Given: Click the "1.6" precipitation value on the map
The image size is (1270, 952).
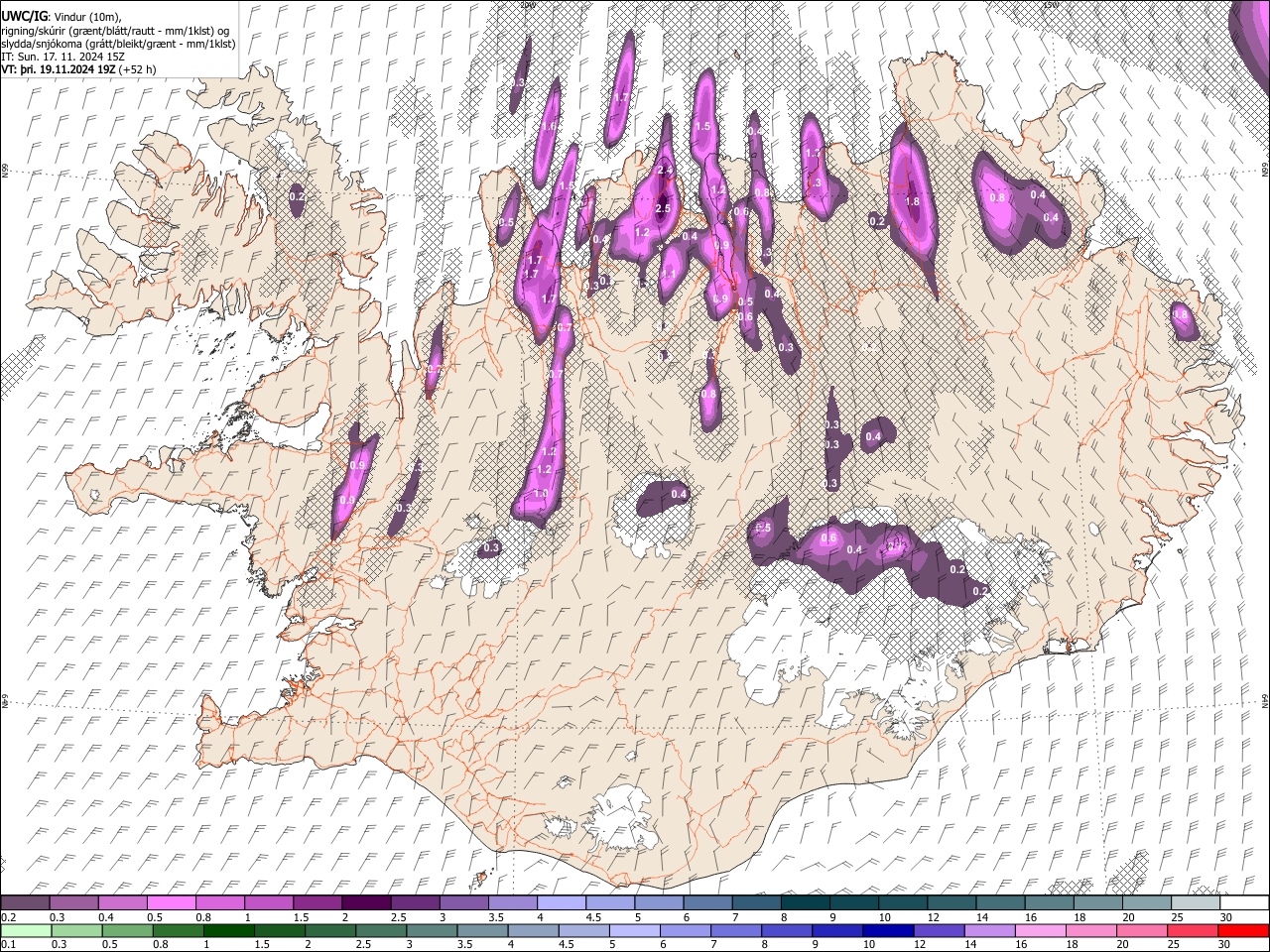Looking at the screenshot, I should coord(548,126).
